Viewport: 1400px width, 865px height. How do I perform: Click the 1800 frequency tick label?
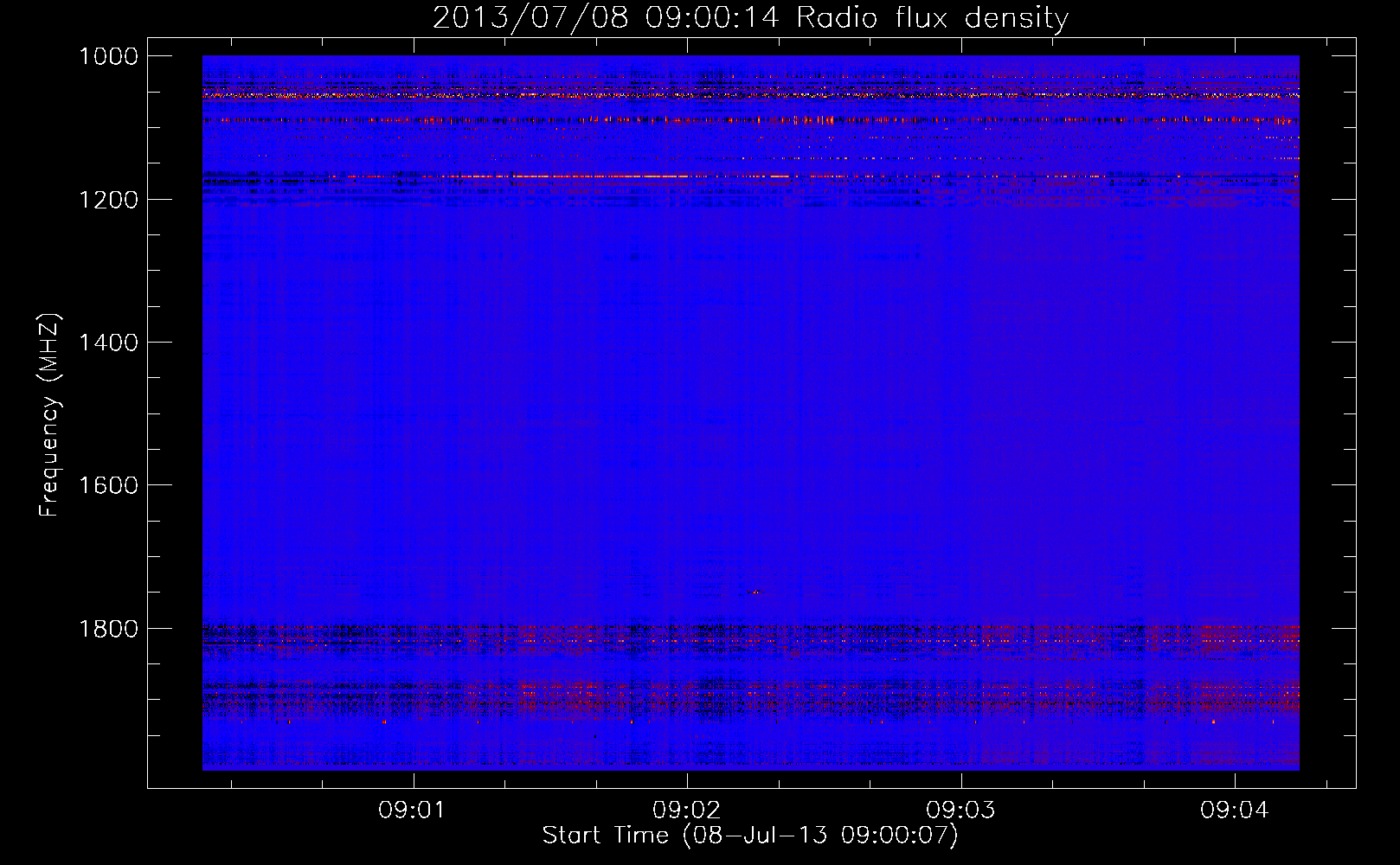pos(108,628)
